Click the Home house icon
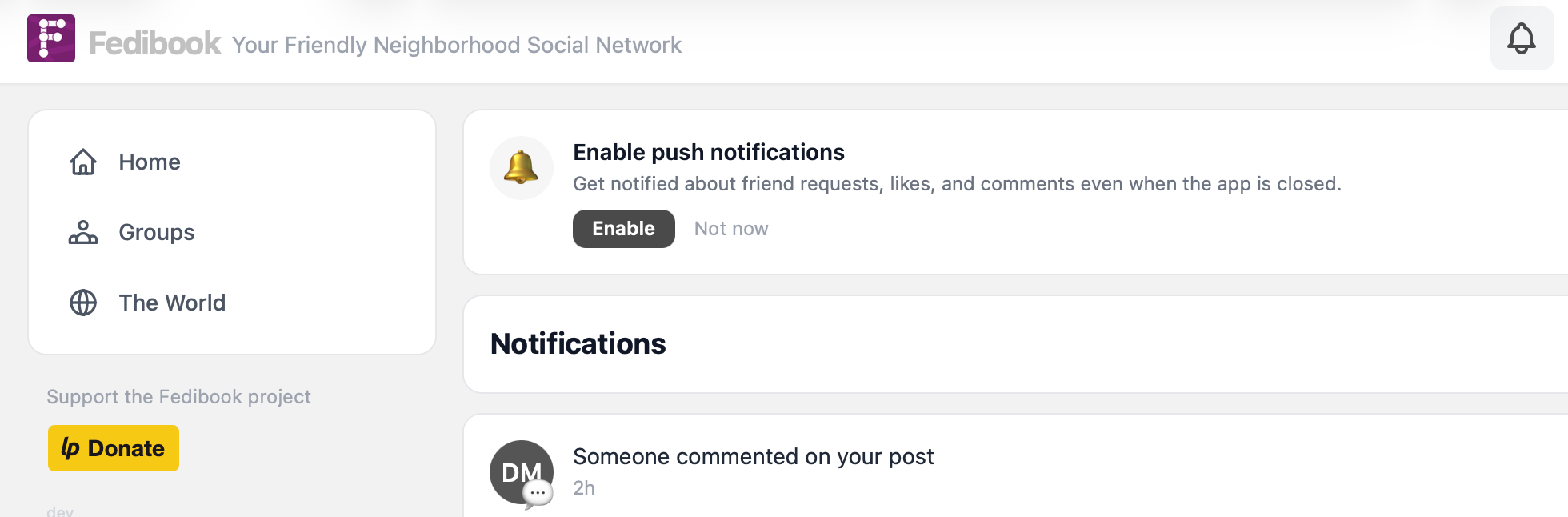Viewport: 1568px width, 517px height. (83, 162)
